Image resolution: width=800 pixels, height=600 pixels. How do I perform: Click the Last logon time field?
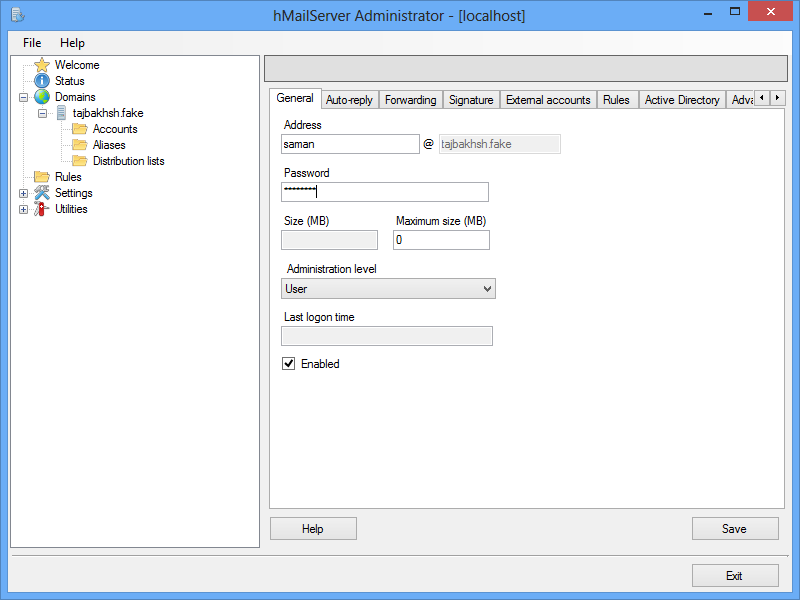(387, 336)
